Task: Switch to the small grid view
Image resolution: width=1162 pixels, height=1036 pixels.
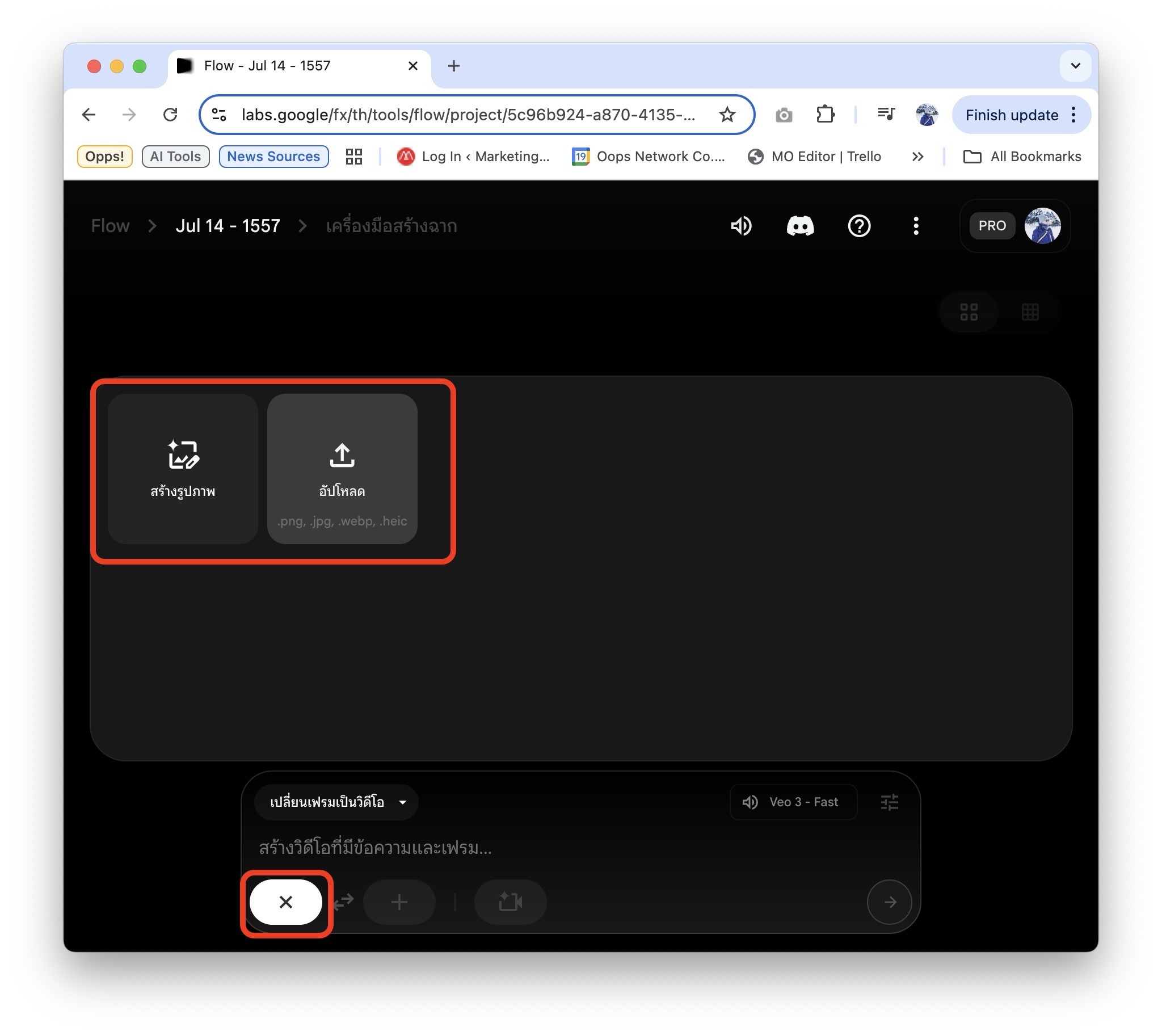Action: pyautogui.click(x=1030, y=312)
